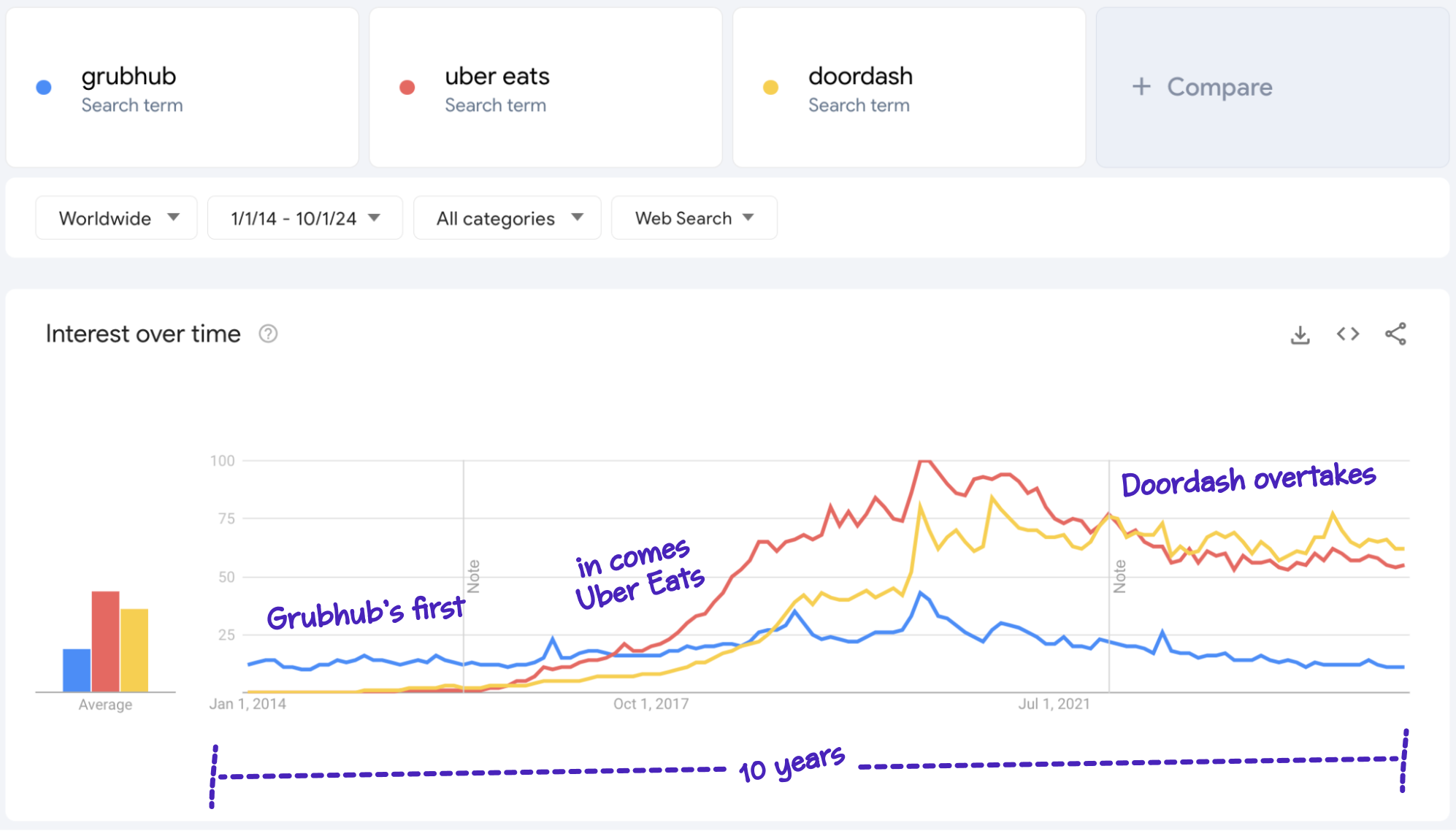Edit the doordash search term
Screen dimensions: 1456x831
click(860, 76)
